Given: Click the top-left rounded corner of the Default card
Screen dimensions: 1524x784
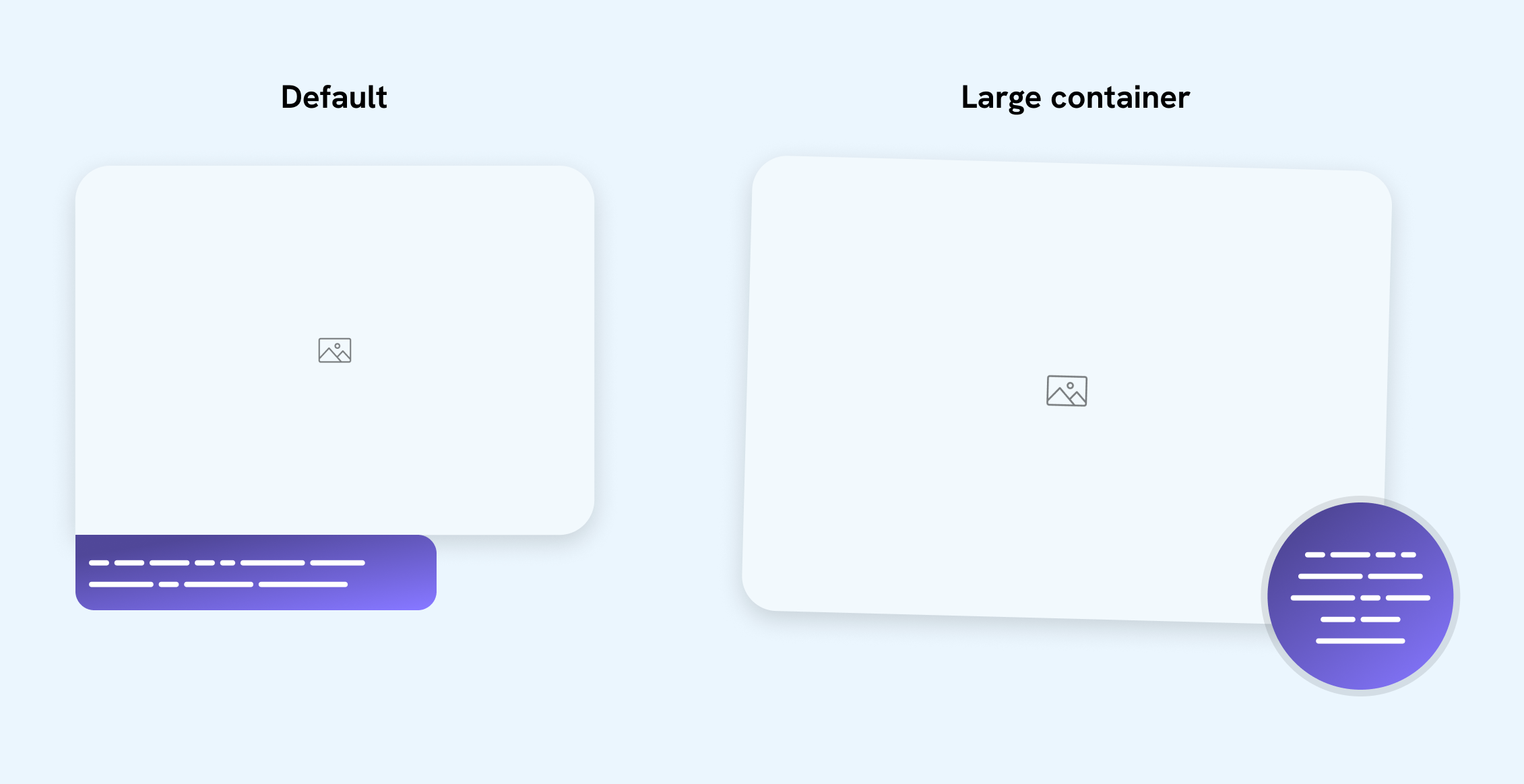Looking at the screenshot, I should coord(91,181).
